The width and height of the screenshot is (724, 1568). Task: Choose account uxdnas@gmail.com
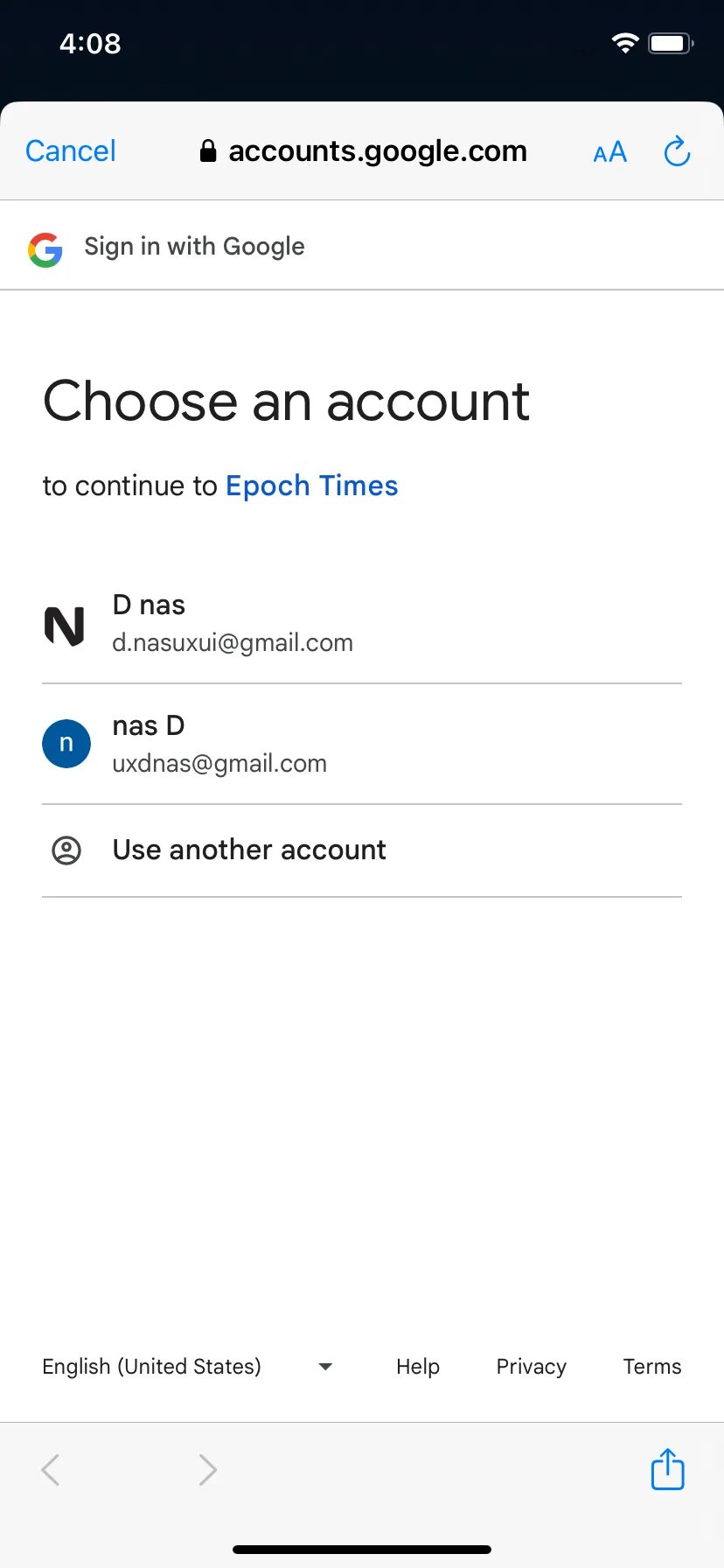[362, 745]
